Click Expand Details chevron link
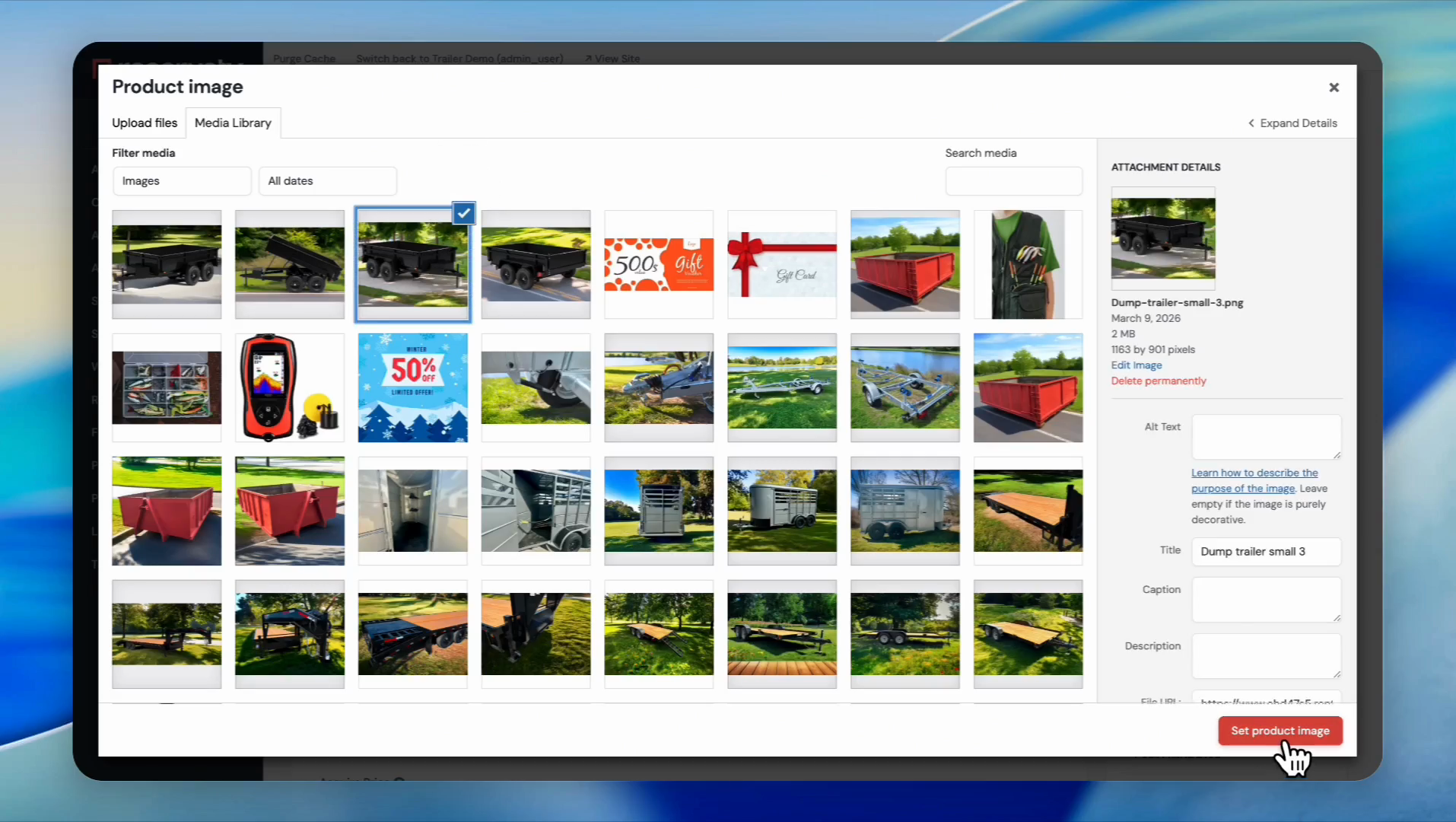1456x822 pixels. click(x=1292, y=123)
